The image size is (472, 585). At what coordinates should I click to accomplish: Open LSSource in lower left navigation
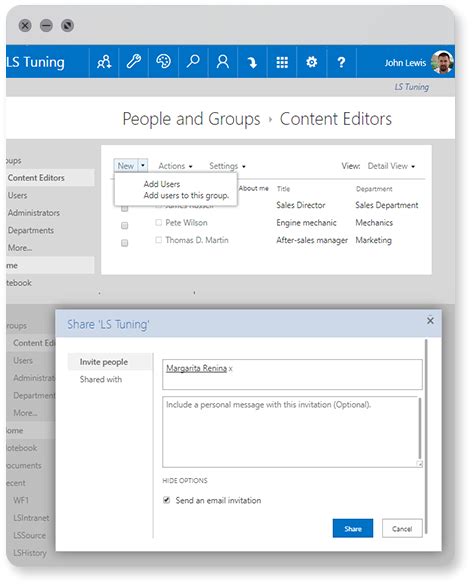click(29, 535)
